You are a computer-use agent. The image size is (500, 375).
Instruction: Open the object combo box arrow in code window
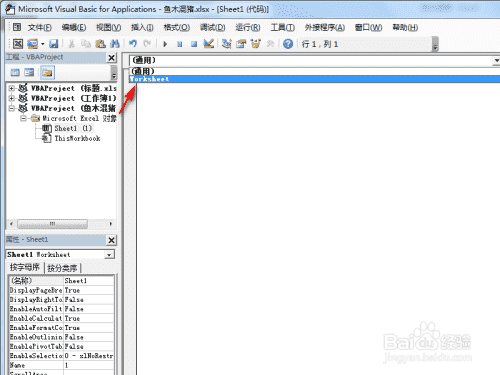(496, 61)
